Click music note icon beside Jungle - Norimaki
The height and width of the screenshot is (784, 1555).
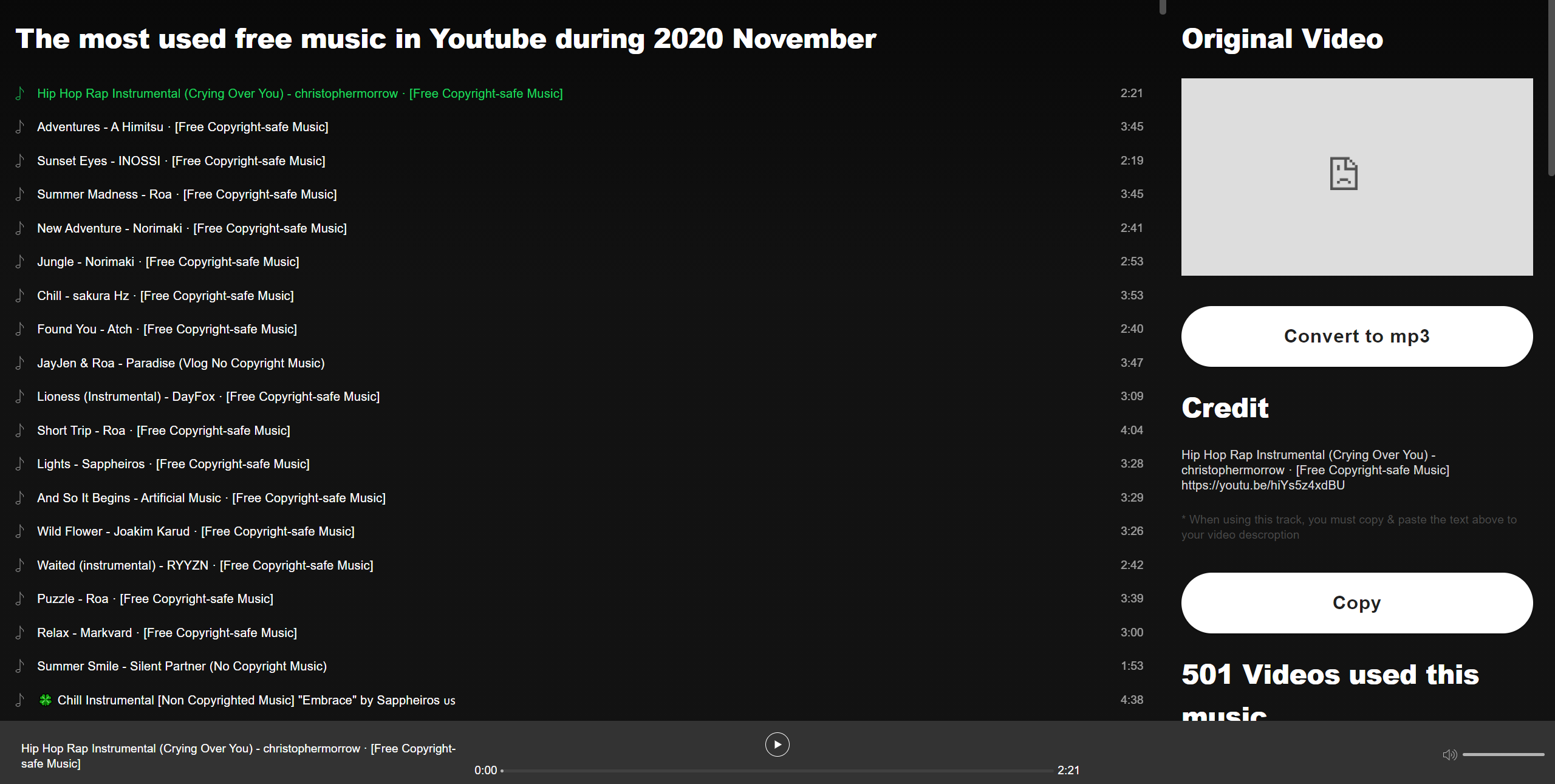tap(20, 262)
